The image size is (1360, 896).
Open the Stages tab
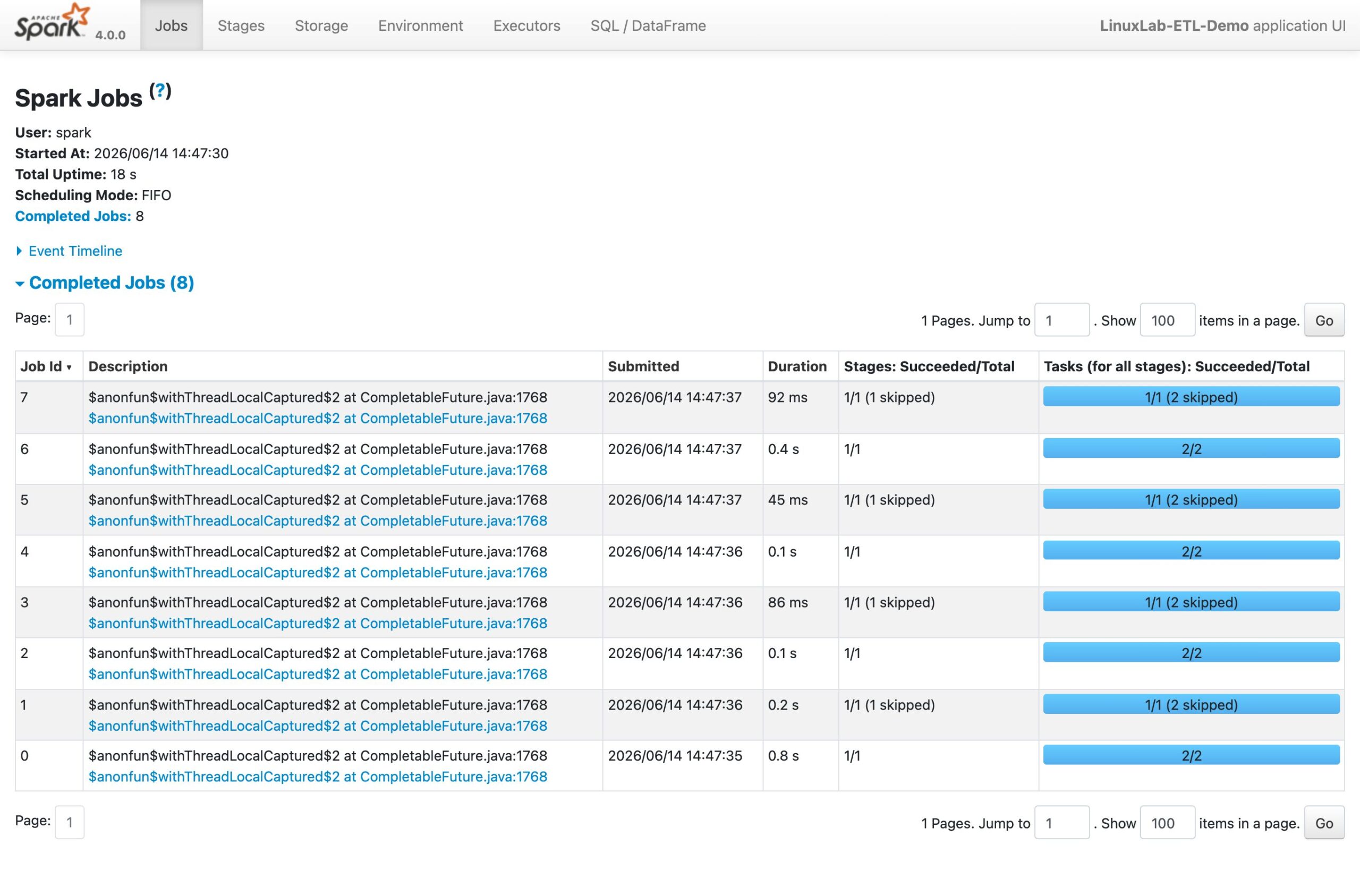pos(241,25)
